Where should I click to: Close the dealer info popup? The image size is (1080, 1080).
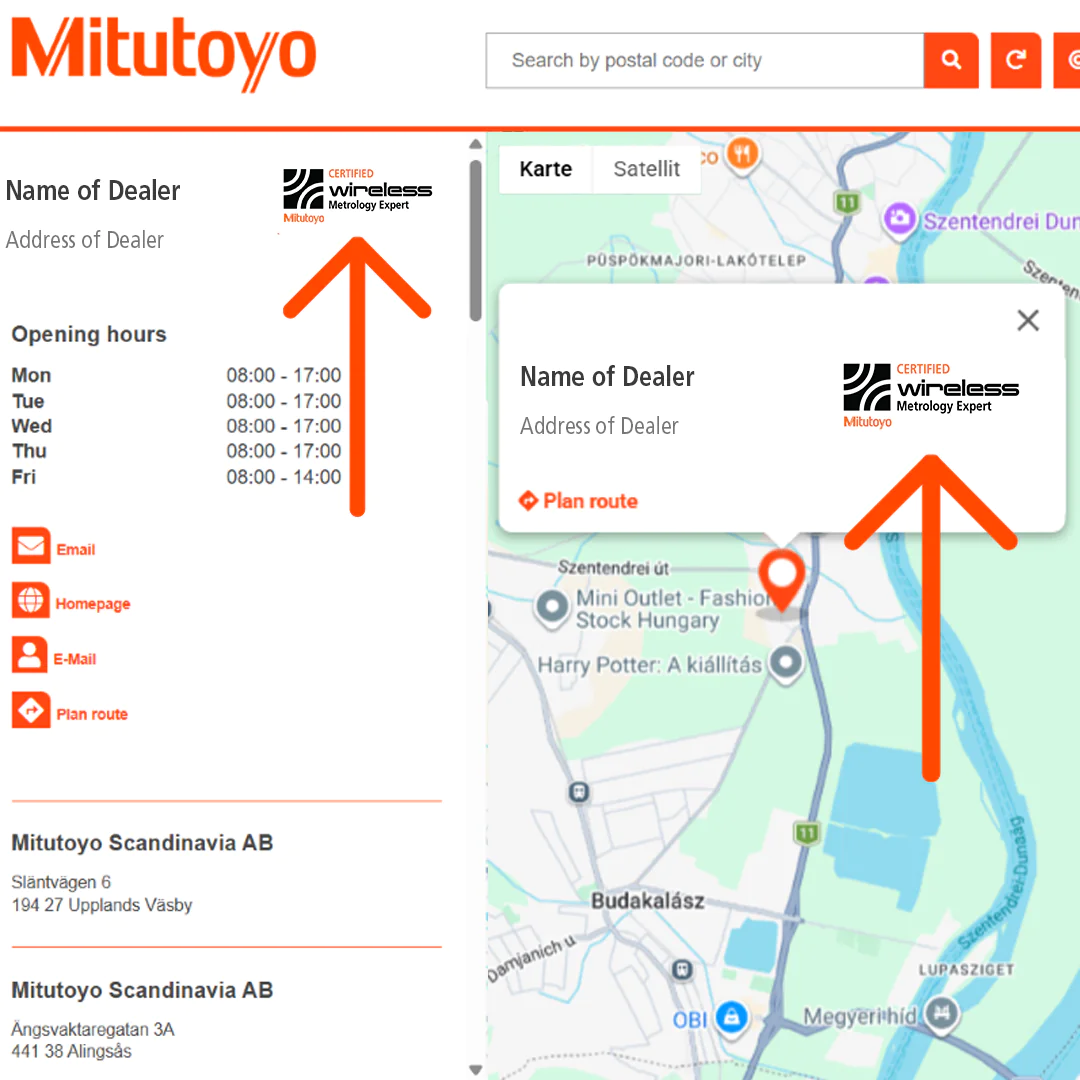click(x=1027, y=320)
